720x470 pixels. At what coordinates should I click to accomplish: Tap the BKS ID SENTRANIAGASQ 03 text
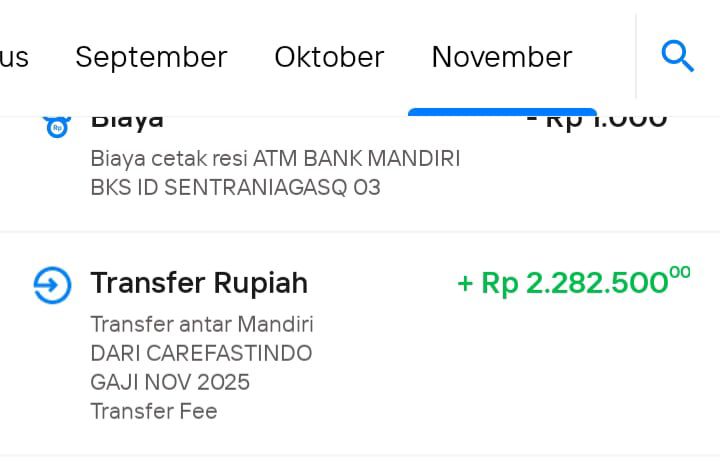click(235, 187)
